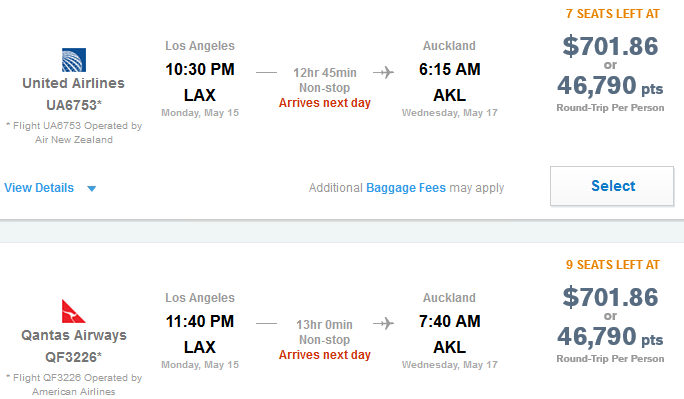Click the Qantas red kangaroo logo
This screenshot has width=684, height=399.
pos(73,311)
